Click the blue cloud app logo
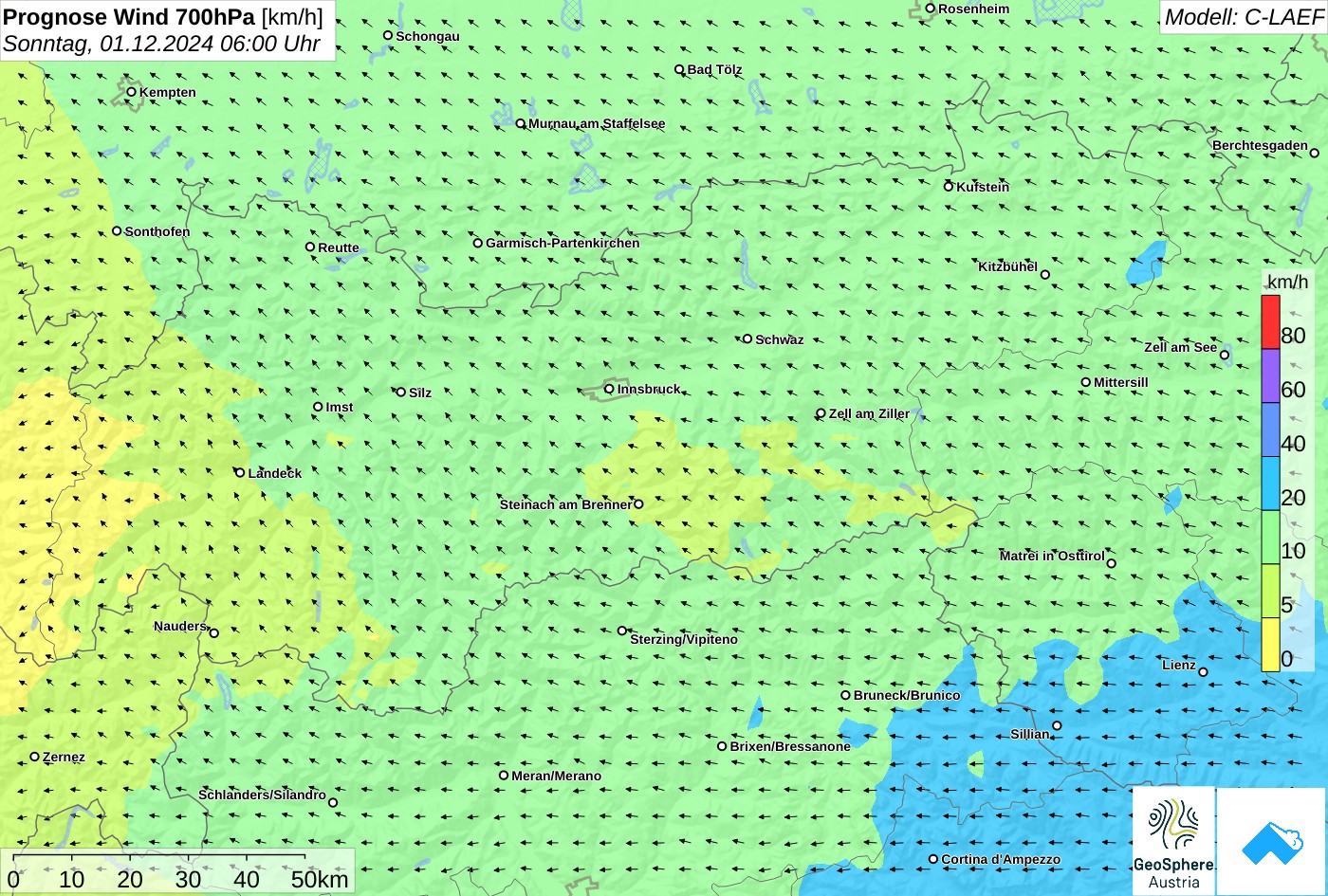Viewport: 1328px width, 896px height. pos(1271,841)
